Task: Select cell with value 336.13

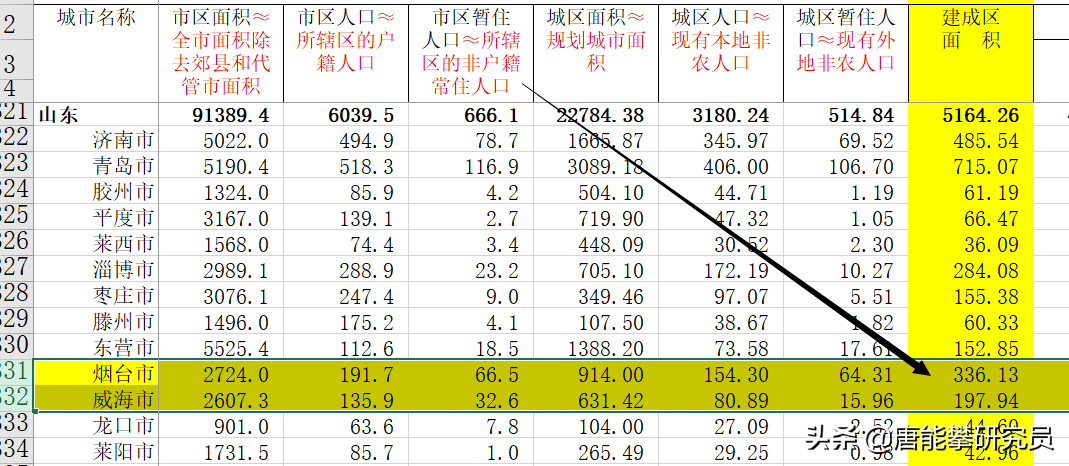Action: 969,374
